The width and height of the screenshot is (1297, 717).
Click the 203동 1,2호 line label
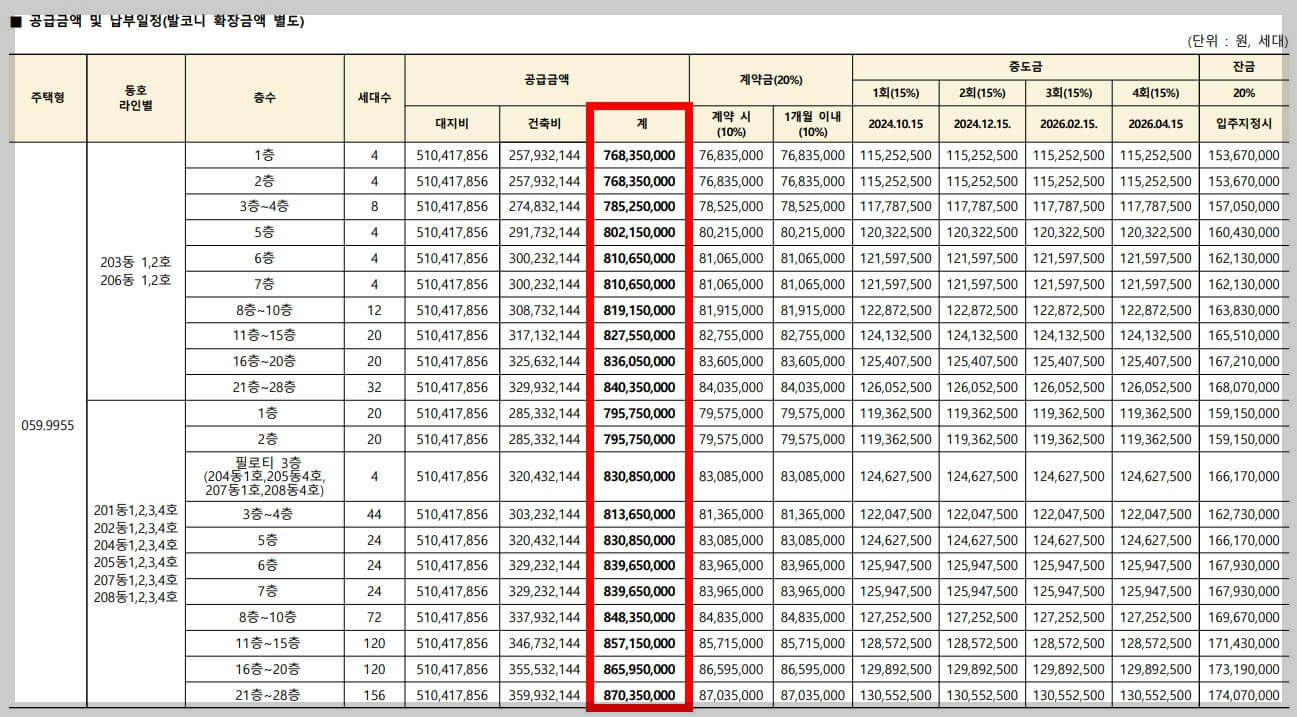[136, 263]
